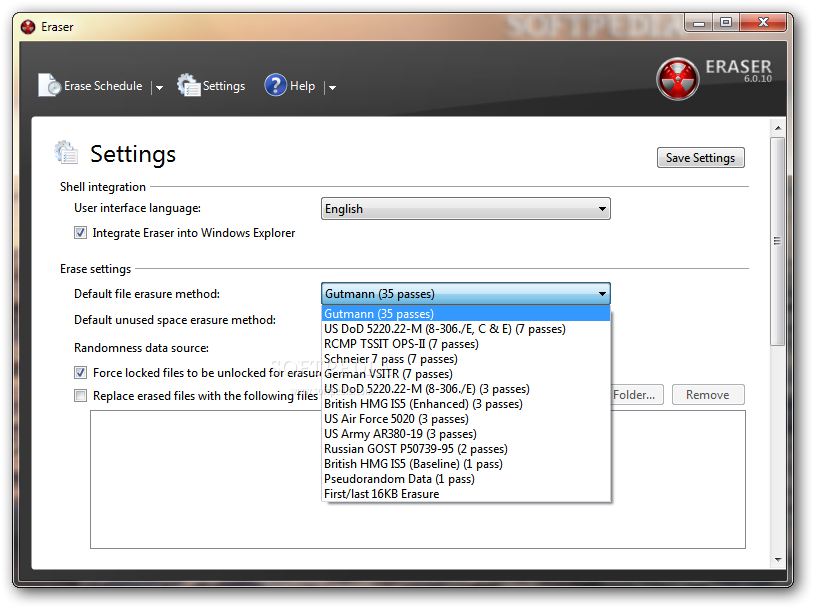The height and width of the screenshot is (608, 814).
Task: Click the Default unused space erasure method label
Action: pos(175,320)
